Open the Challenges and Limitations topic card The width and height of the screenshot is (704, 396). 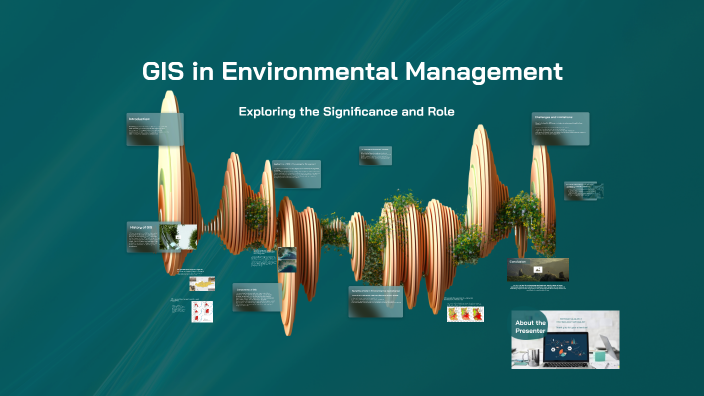(560, 129)
